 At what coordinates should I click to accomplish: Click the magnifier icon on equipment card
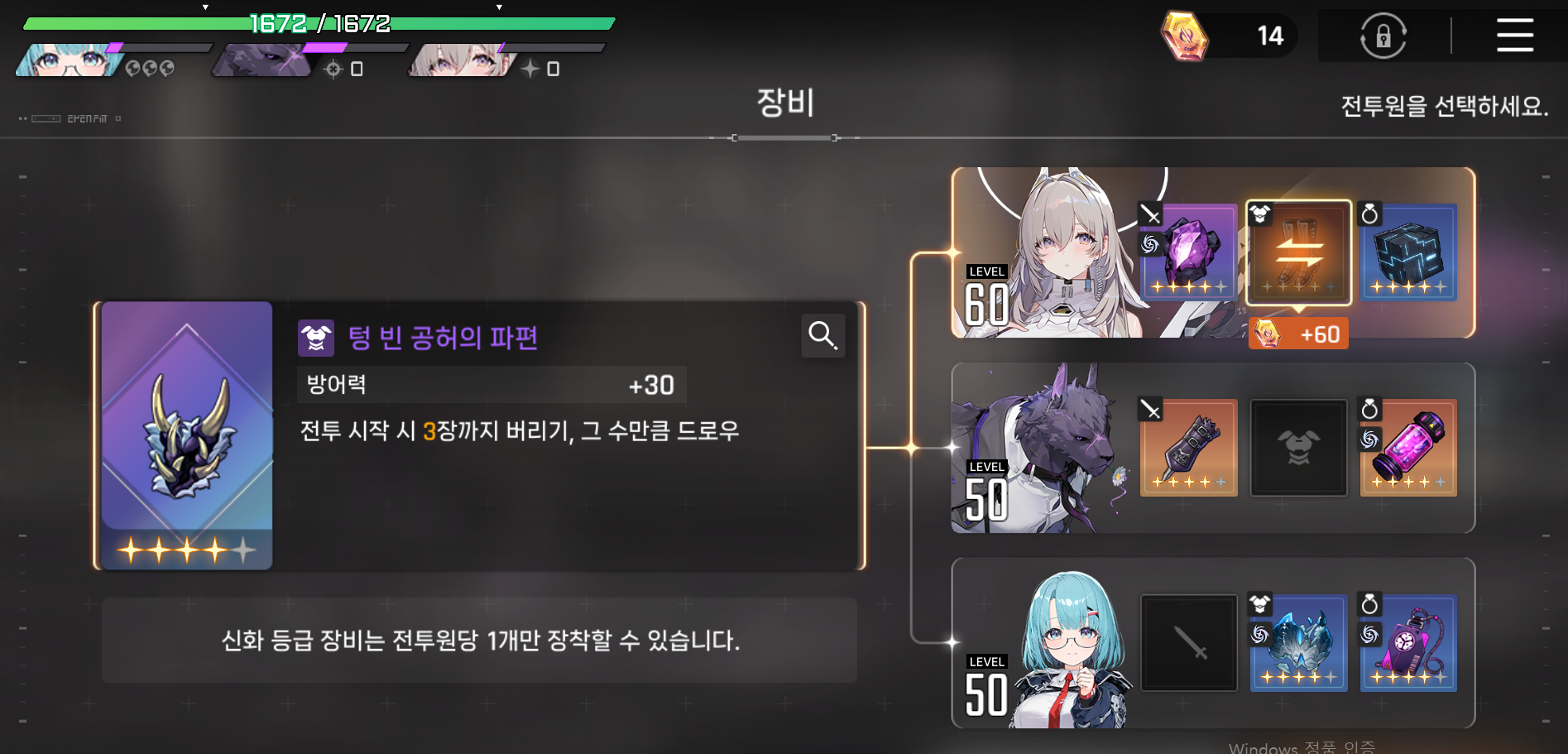[x=822, y=335]
